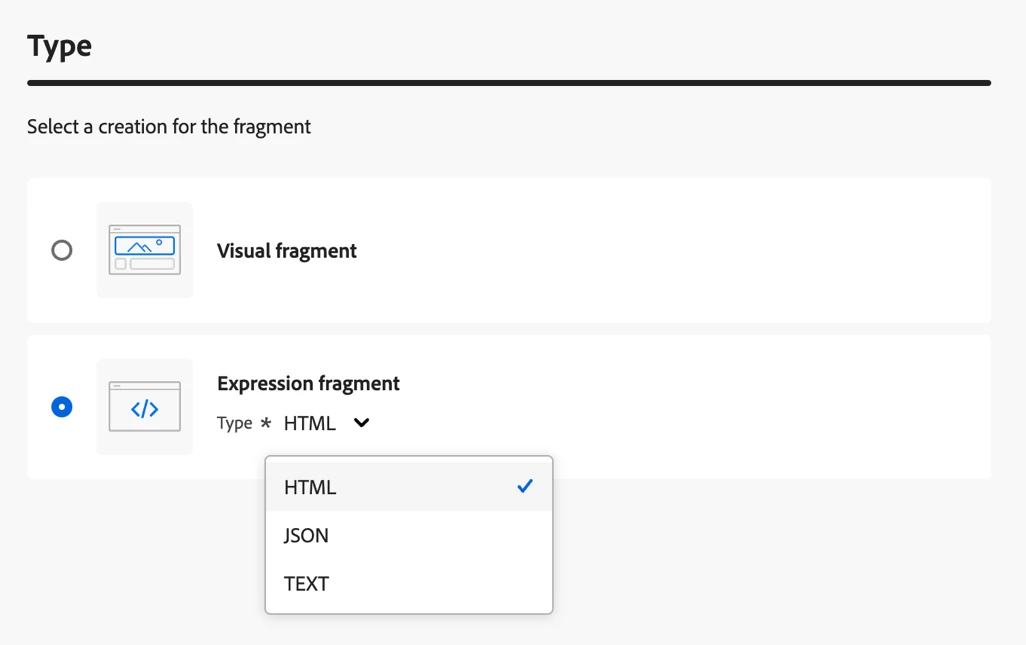Viewport: 1026px width, 645px height.
Task: Click the Expression fragment code brackets icon
Action: click(x=145, y=408)
